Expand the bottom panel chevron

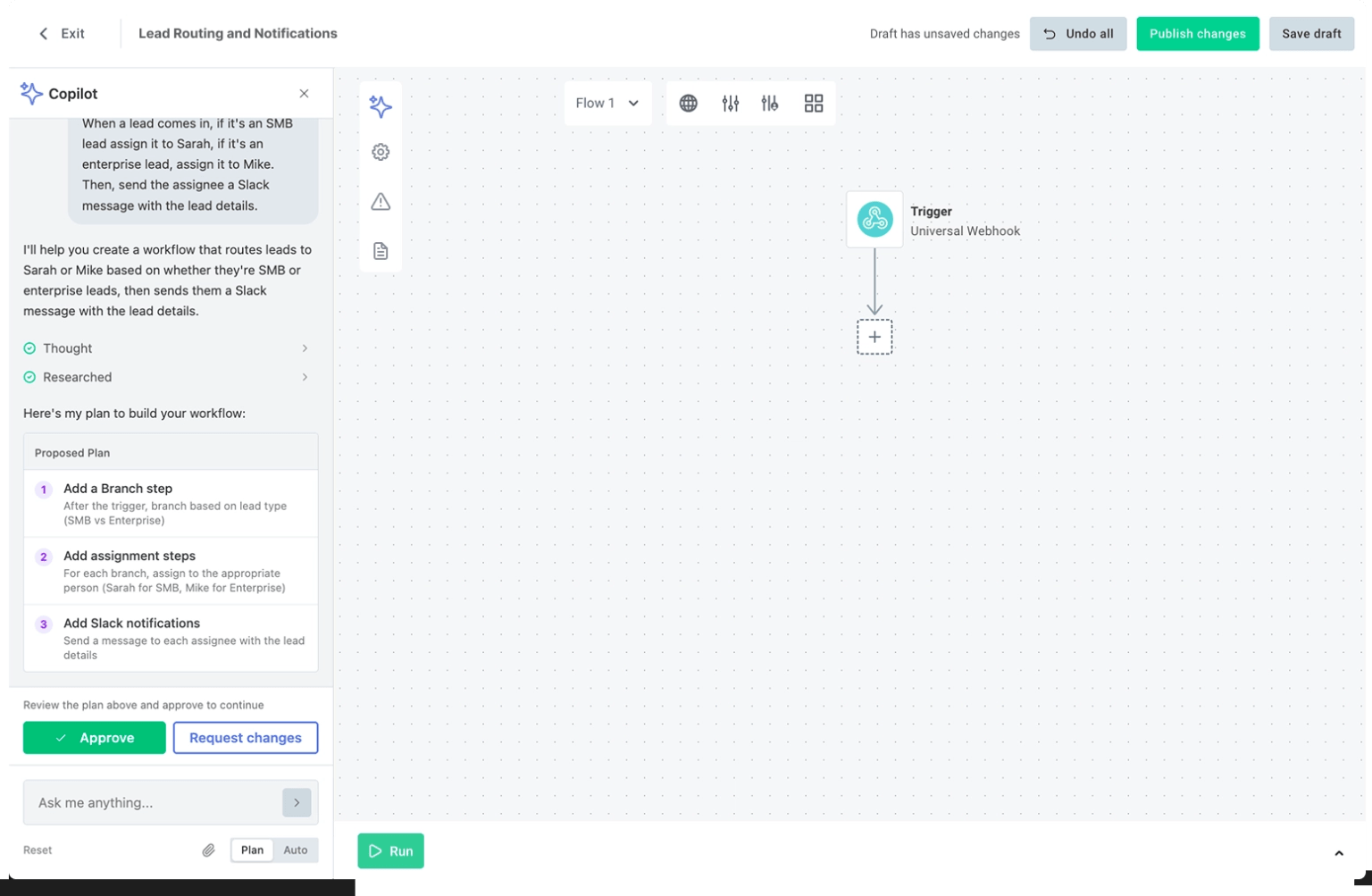[x=1339, y=853]
